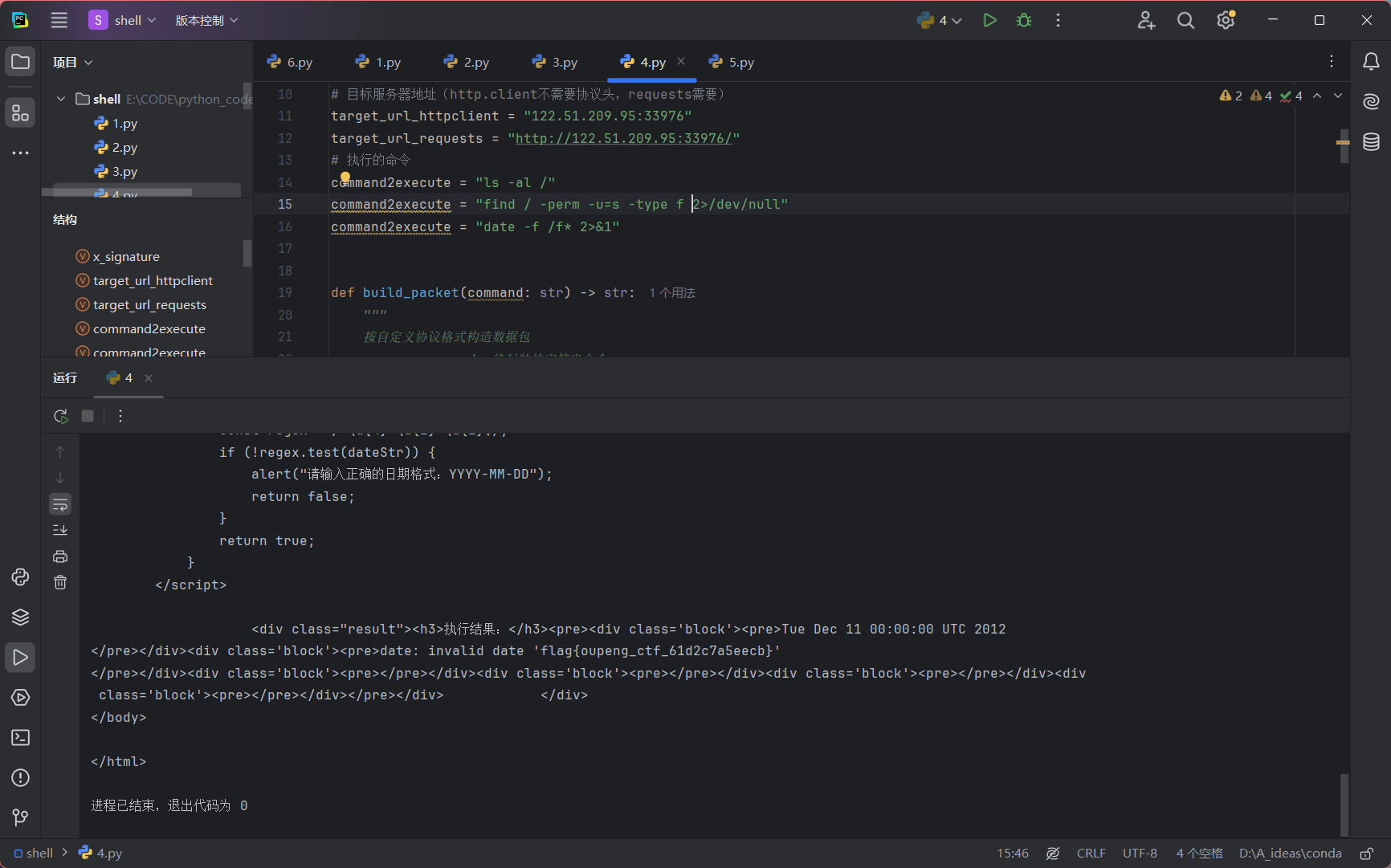Open the Git version control tool window
The height and width of the screenshot is (868, 1391).
pyautogui.click(x=21, y=817)
